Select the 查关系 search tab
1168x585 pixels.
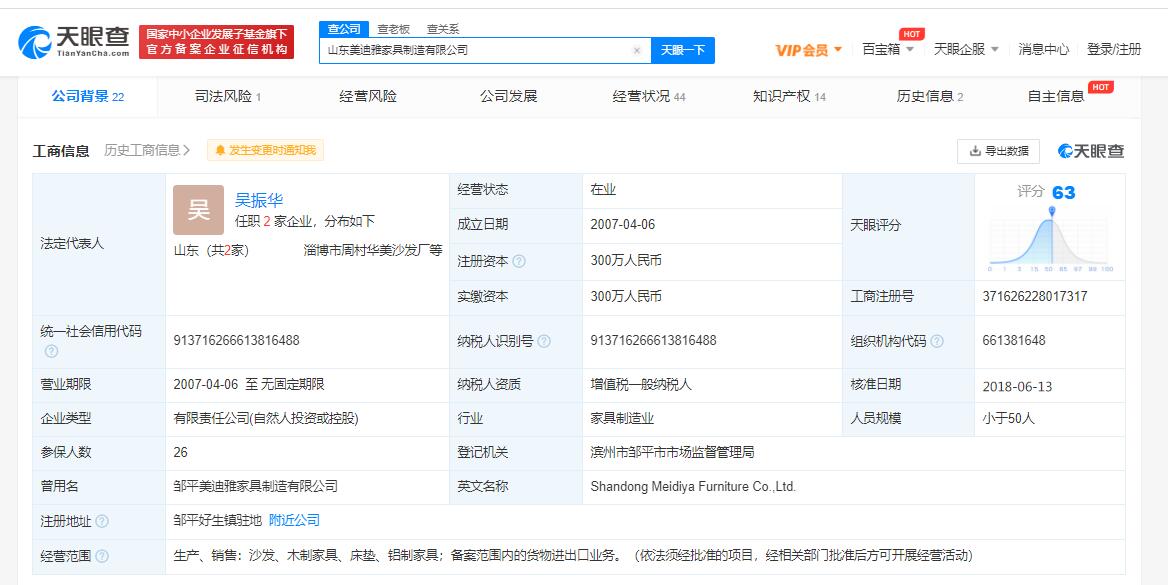pyautogui.click(x=442, y=29)
